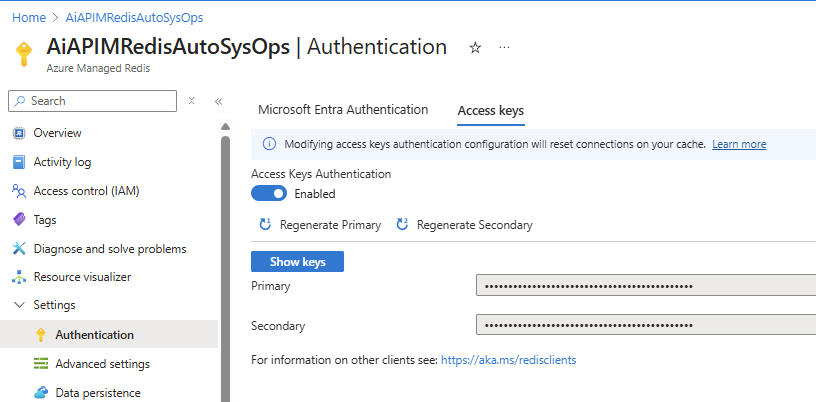Click the sidebar vertical scrollbar
This screenshot has height=402, width=816.
pyautogui.click(x=225, y=268)
